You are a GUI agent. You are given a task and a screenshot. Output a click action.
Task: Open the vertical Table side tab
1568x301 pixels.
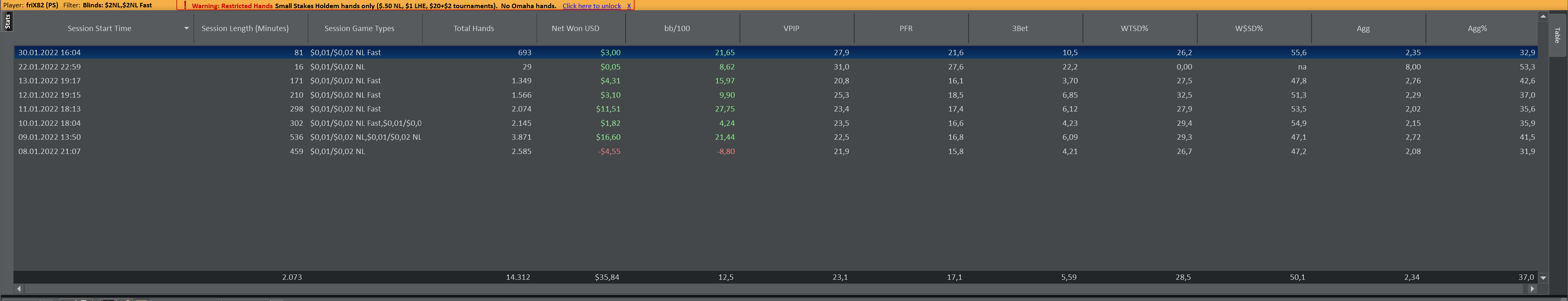tap(1557, 36)
